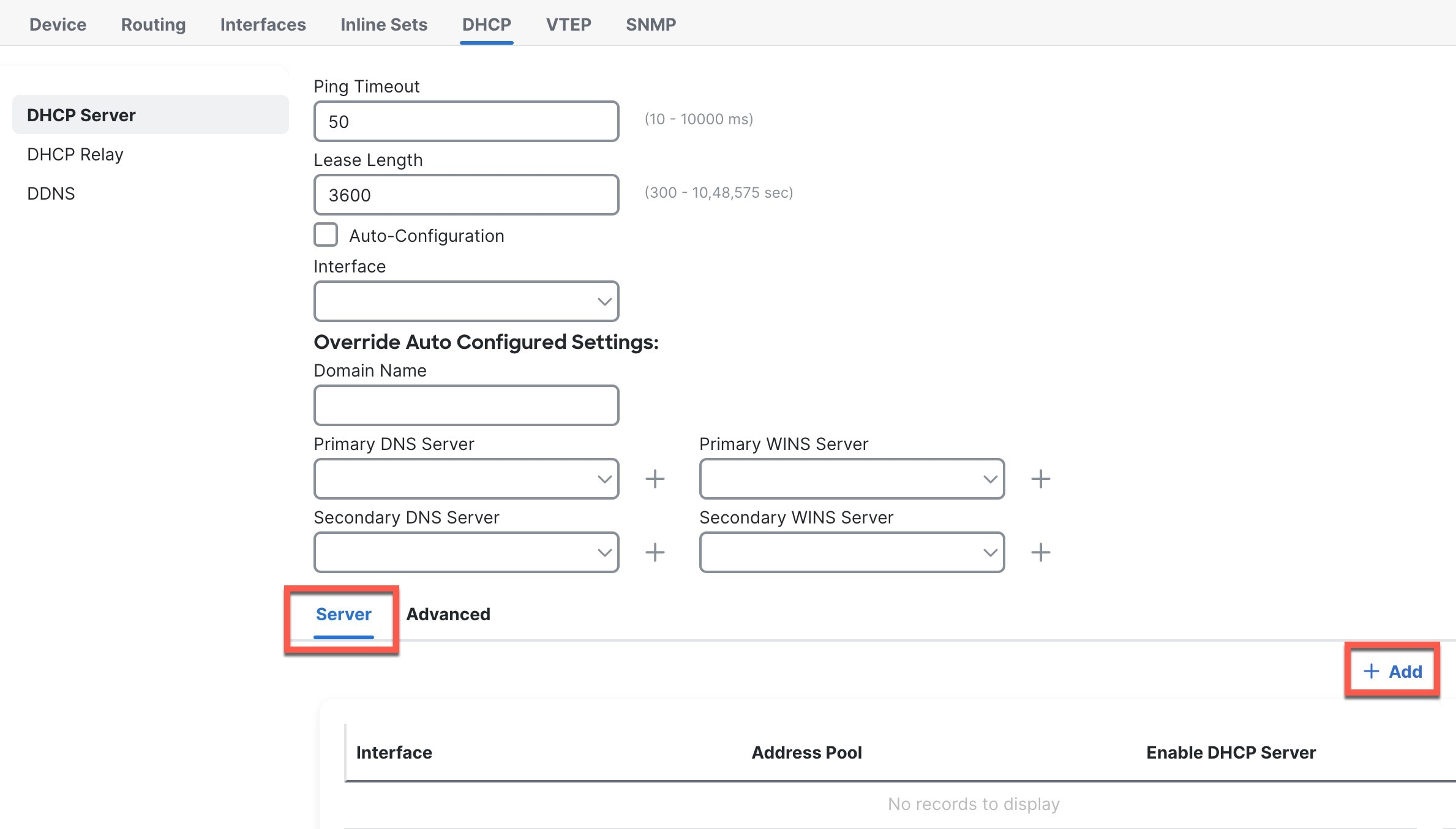
Task: Switch to the Routing tab
Action: (x=152, y=24)
